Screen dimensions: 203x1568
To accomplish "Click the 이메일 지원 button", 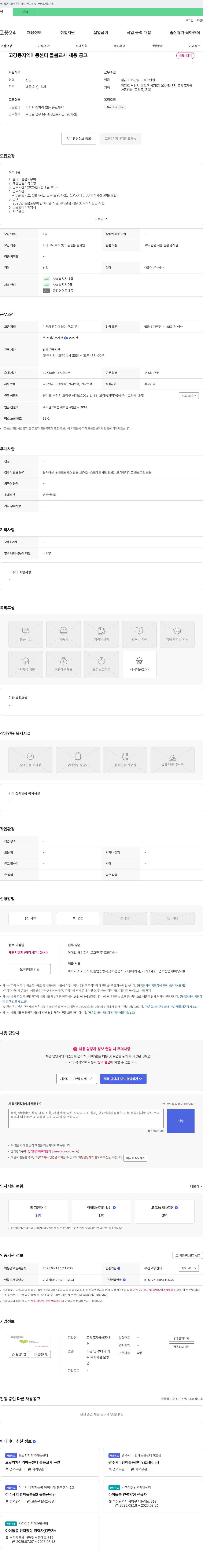I will click(30, 969).
